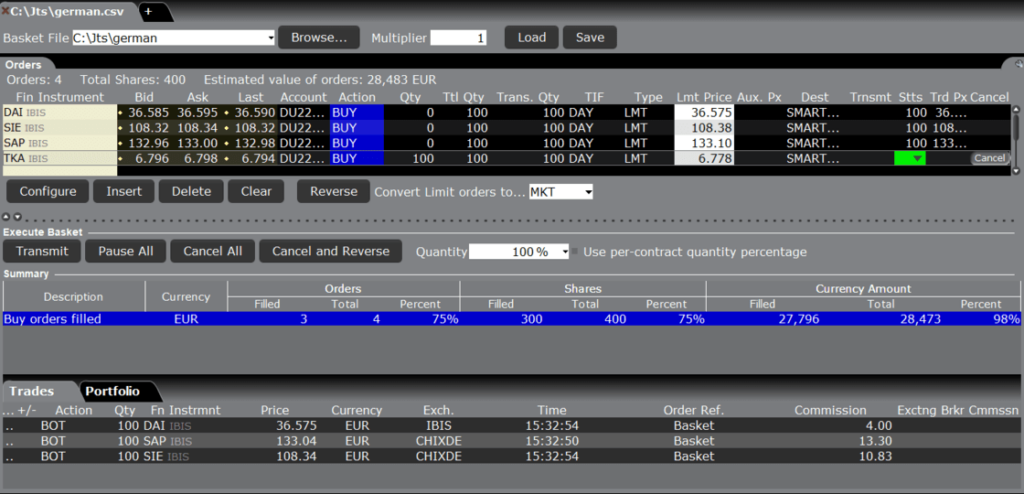Open the Quantity 100% dropdown
Screen dimensions: 1024x494
click(x=564, y=252)
